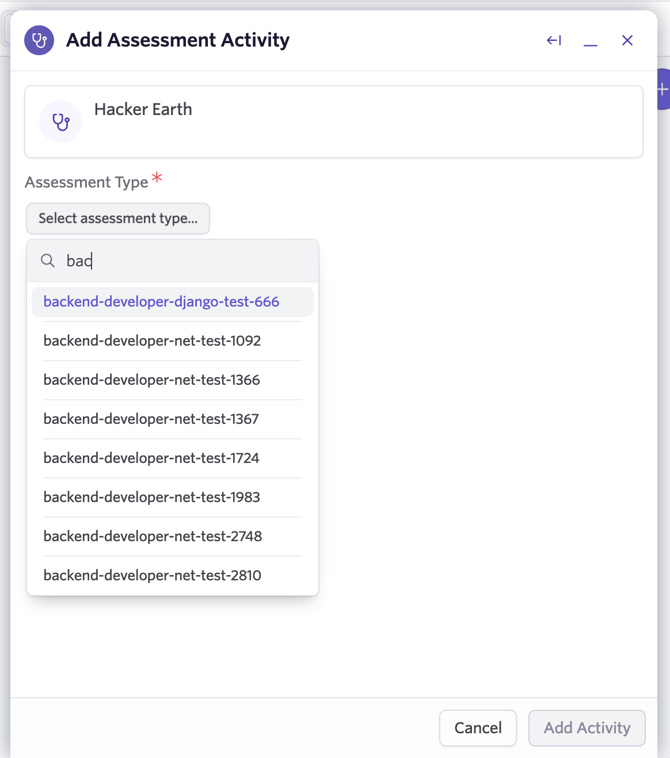Image resolution: width=670 pixels, height=758 pixels.
Task: Pick backend-developer-net-test-1983
Action: (151, 496)
